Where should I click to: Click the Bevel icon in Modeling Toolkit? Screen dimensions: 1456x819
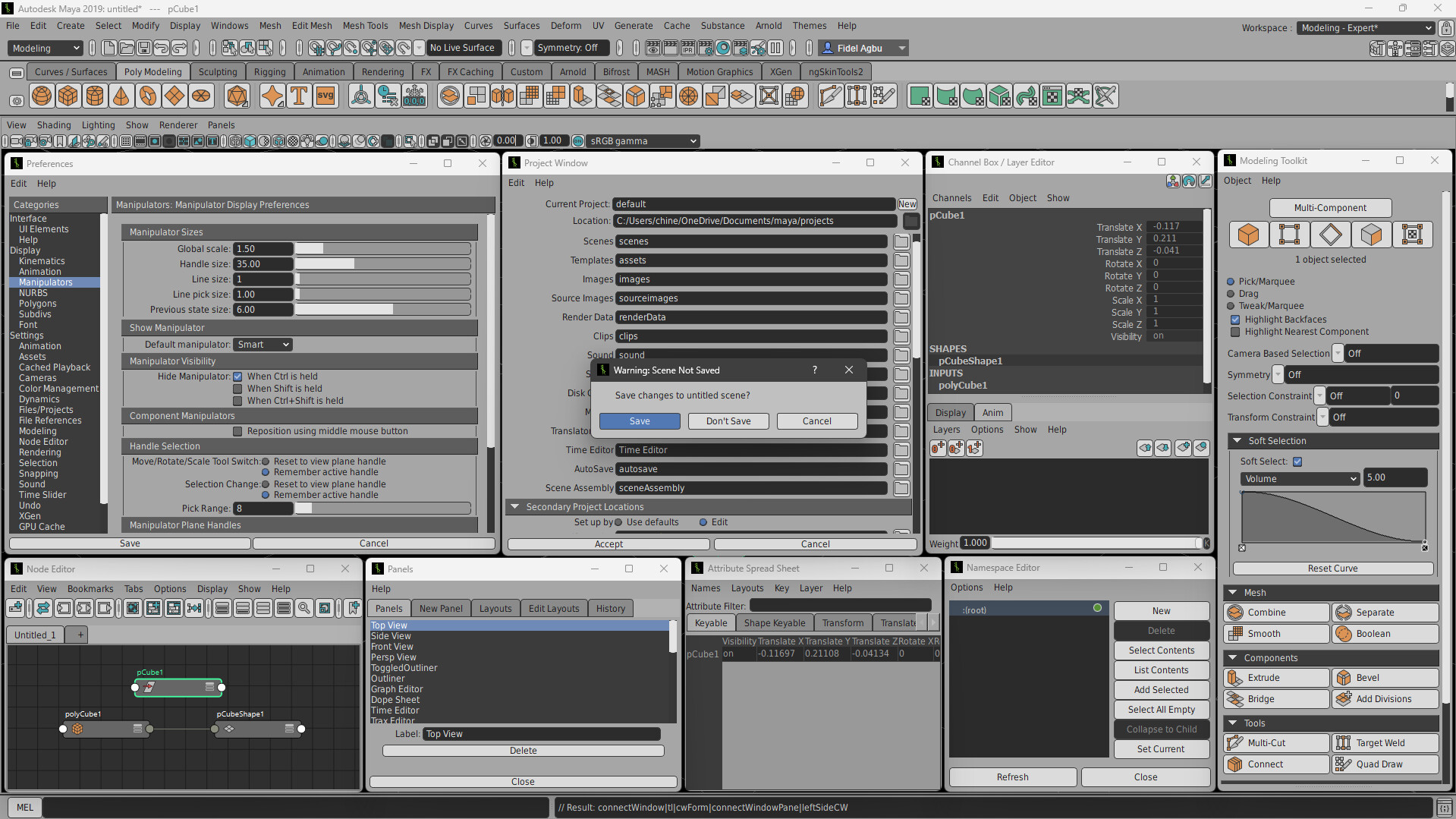click(1366, 677)
